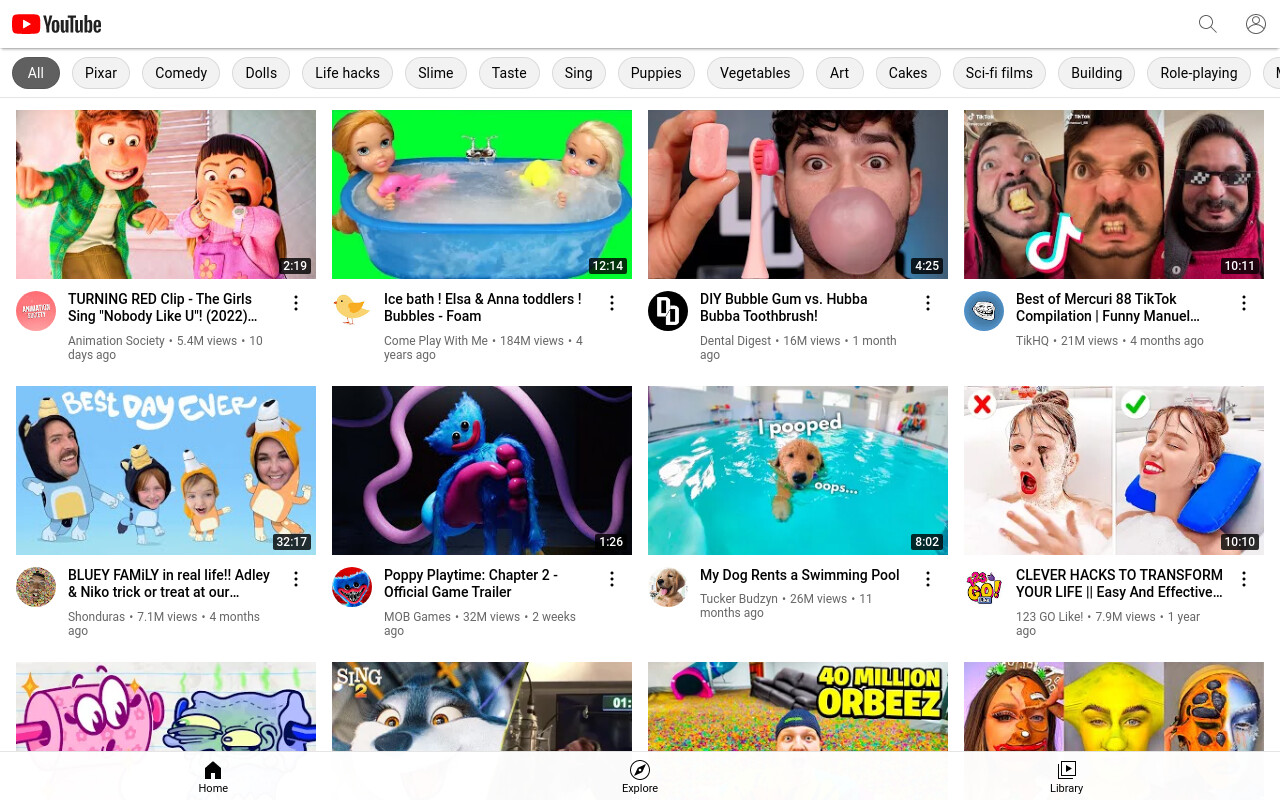
Task: Open options menu for Ice bath Elsa video
Action: point(612,303)
